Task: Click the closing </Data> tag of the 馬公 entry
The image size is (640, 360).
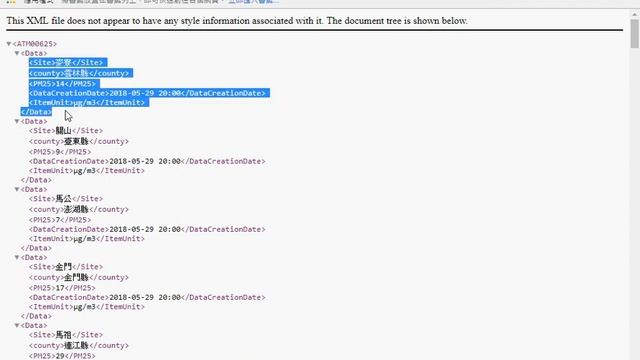Action: coord(36,248)
